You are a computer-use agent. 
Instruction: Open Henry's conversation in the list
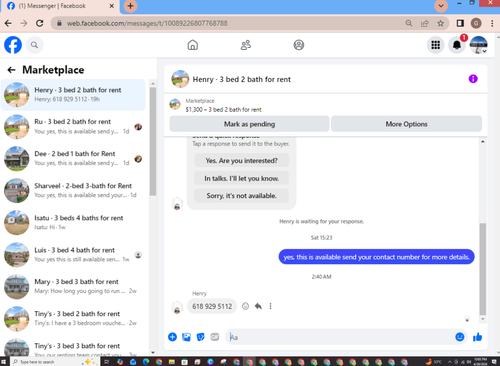point(73,95)
